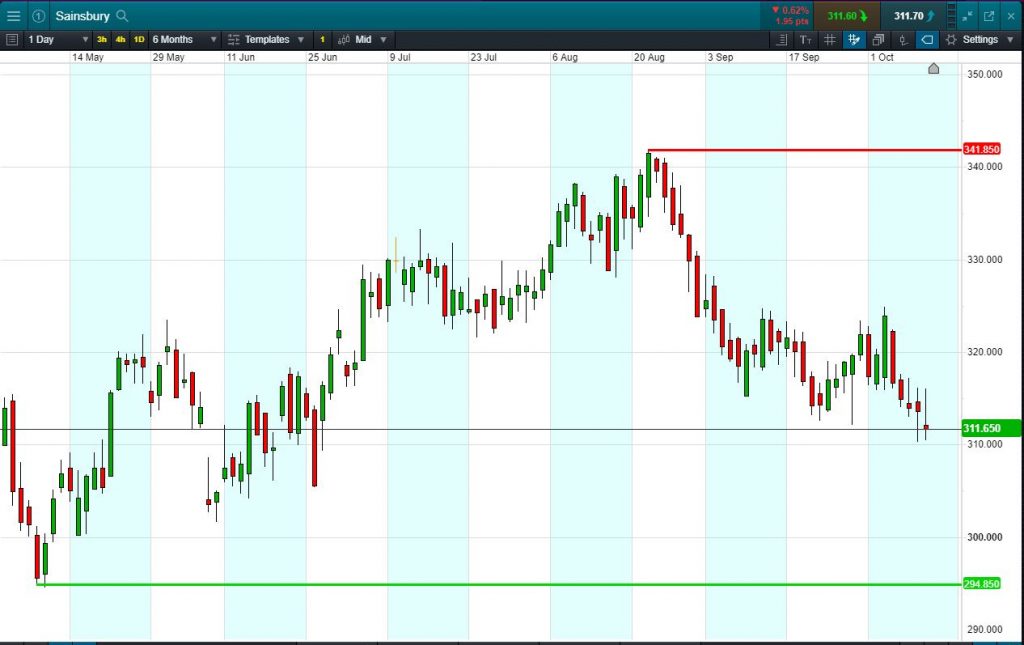The width and height of the screenshot is (1024, 645).
Task: Click the circled number one icon
Action: click(39, 16)
